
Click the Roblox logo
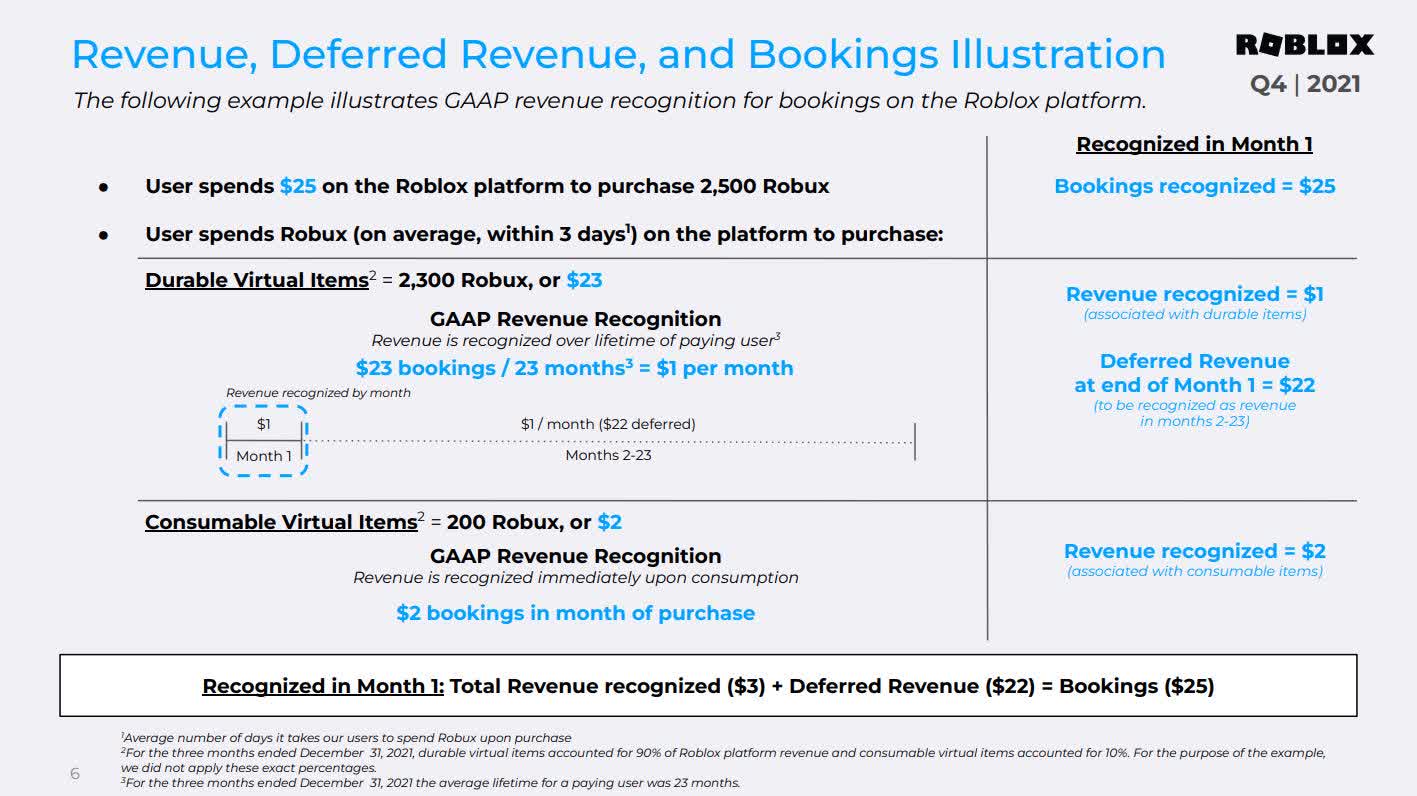(x=1304, y=45)
